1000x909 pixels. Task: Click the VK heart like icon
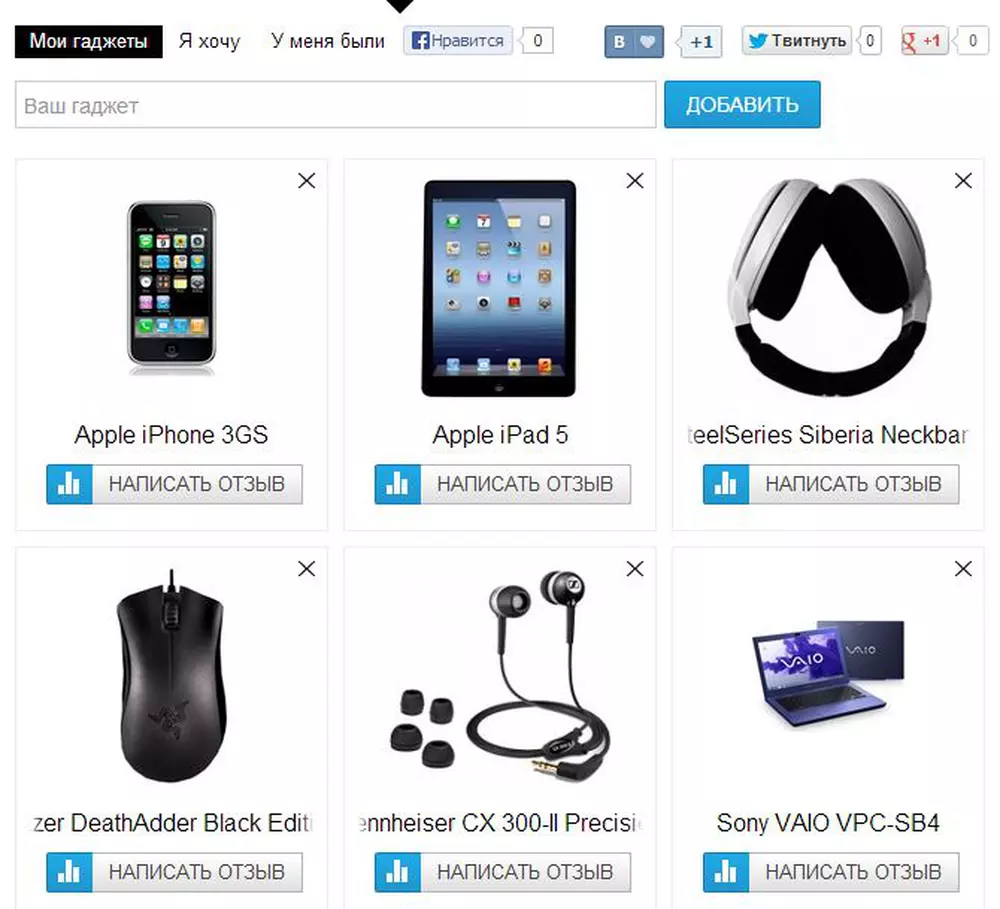tap(648, 42)
